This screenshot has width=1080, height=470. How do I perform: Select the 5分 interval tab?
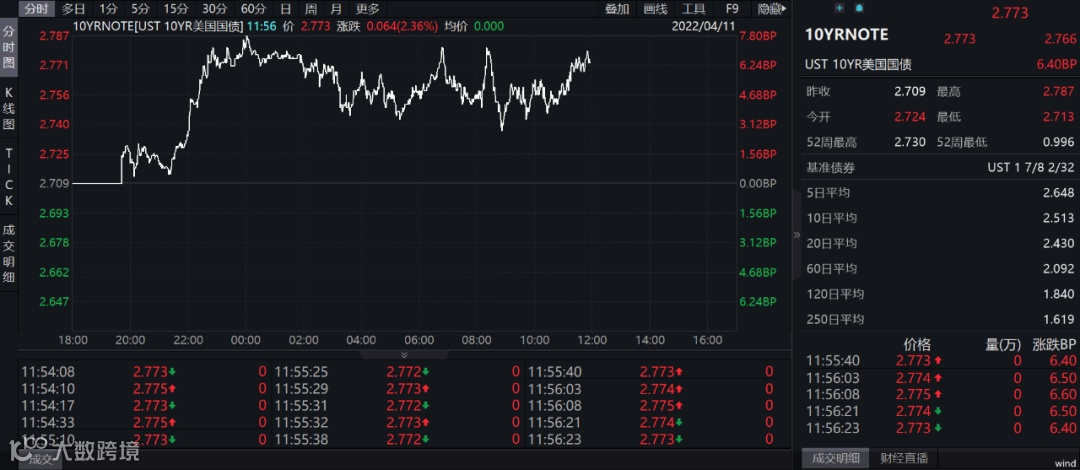(141, 9)
